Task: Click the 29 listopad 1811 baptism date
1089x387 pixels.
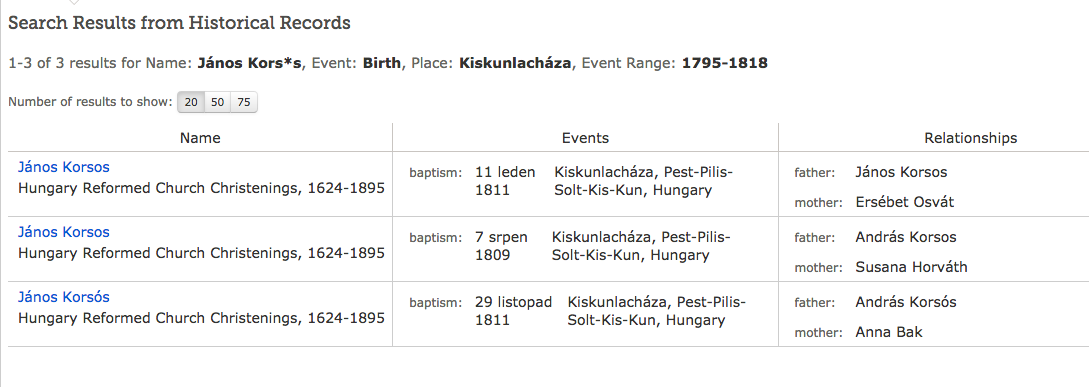Action: pyautogui.click(x=513, y=311)
